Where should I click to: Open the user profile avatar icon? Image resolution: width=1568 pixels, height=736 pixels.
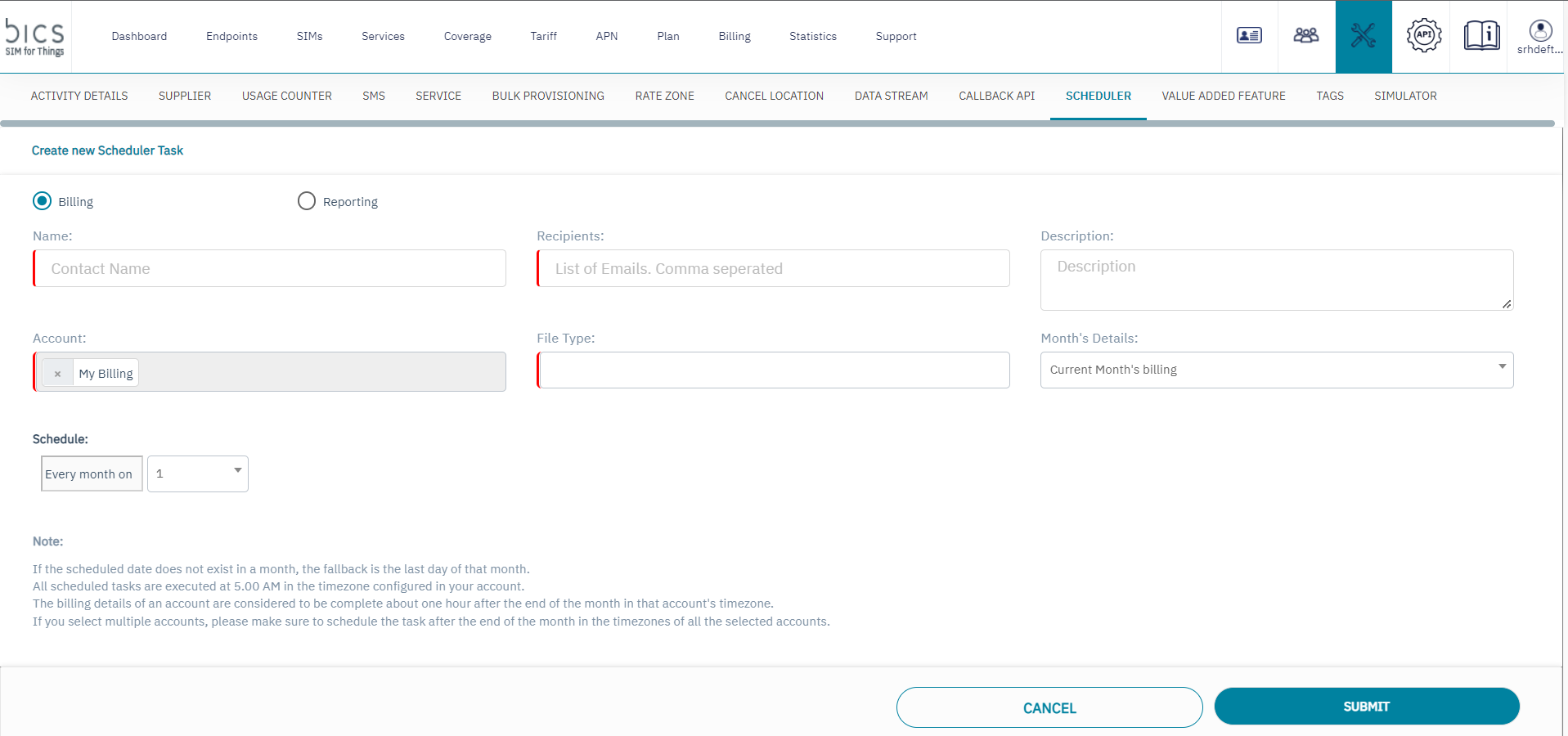[x=1540, y=32]
